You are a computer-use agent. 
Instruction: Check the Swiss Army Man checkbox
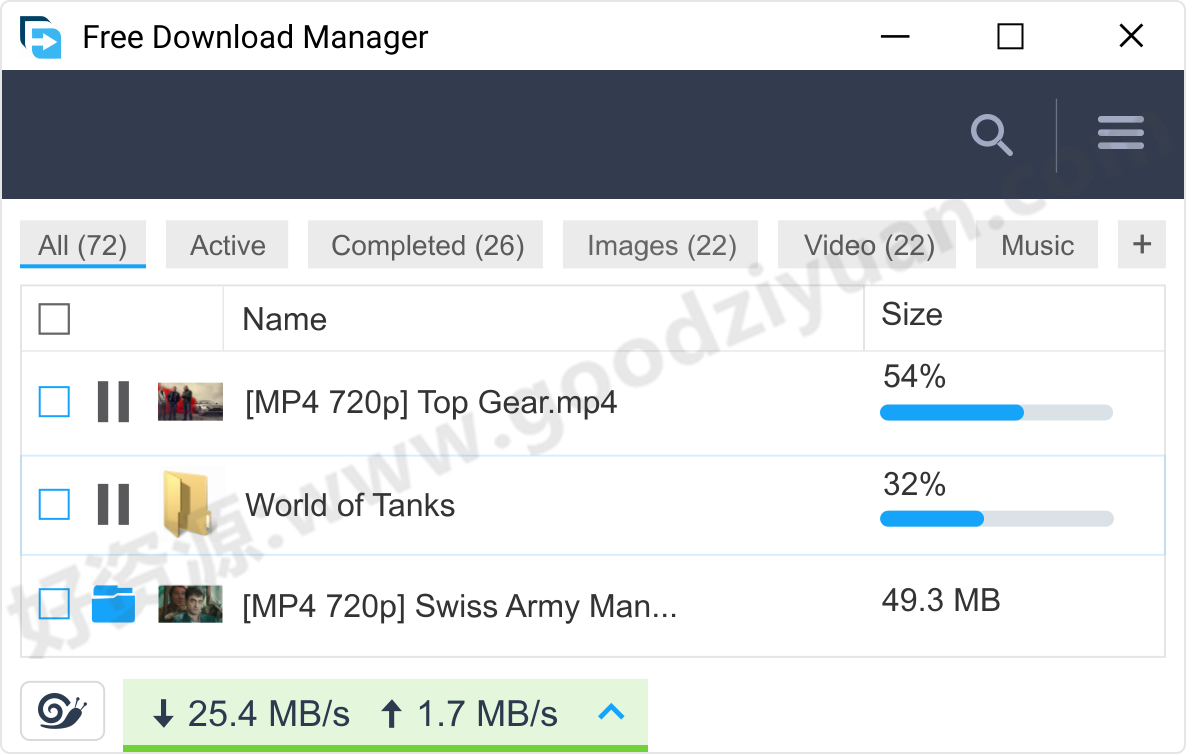(53, 605)
